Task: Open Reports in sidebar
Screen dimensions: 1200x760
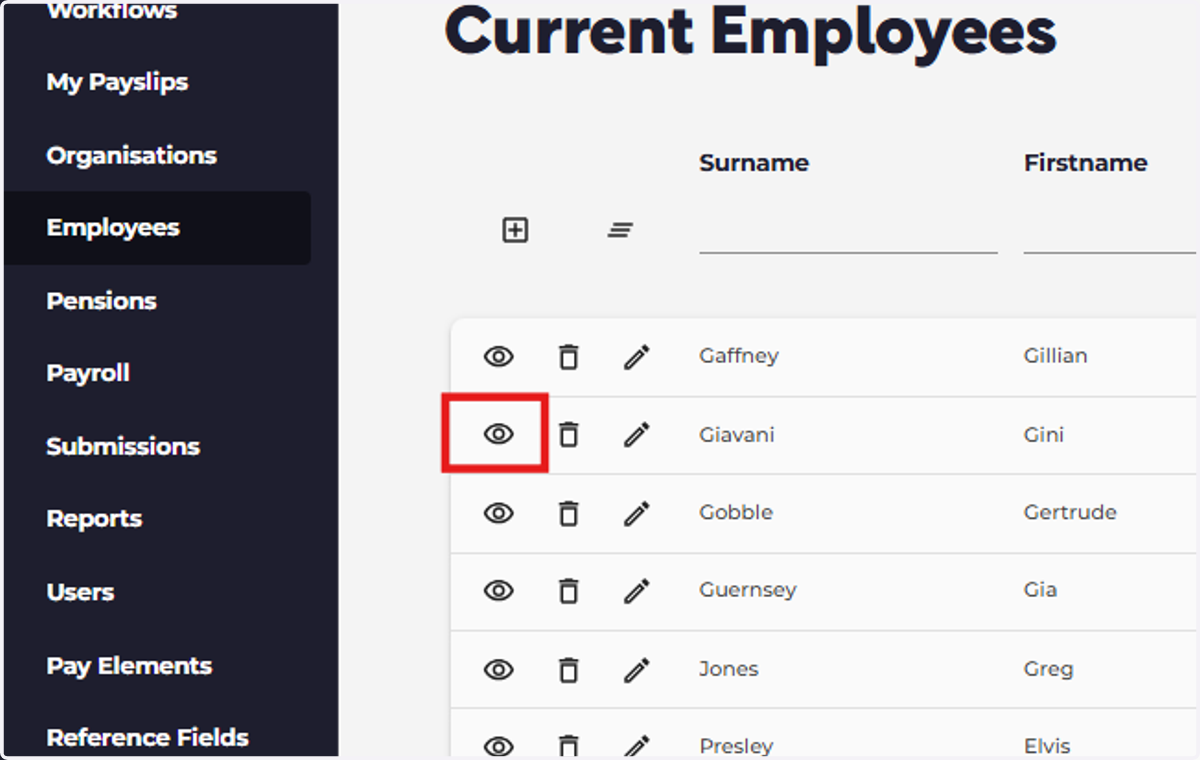Action: 94,519
